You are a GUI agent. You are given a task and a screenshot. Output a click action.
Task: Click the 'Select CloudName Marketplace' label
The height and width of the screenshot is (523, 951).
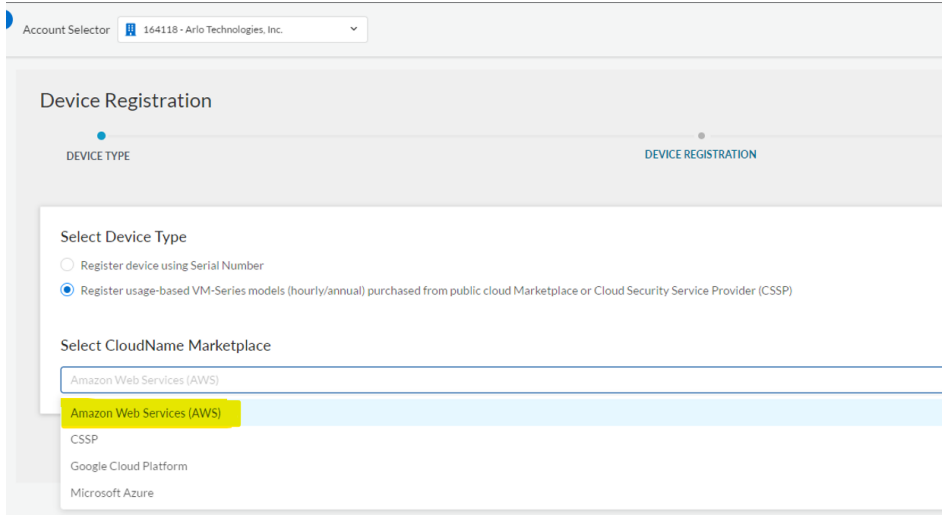(165, 345)
